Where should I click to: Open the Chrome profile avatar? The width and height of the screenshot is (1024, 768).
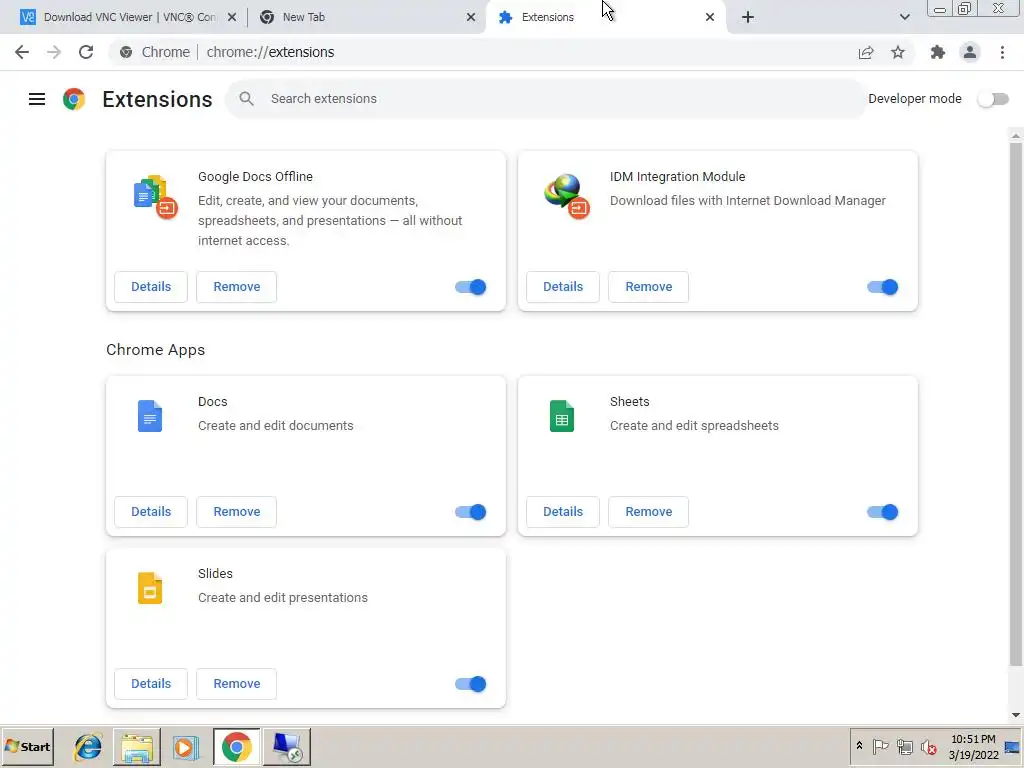point(970,52)
